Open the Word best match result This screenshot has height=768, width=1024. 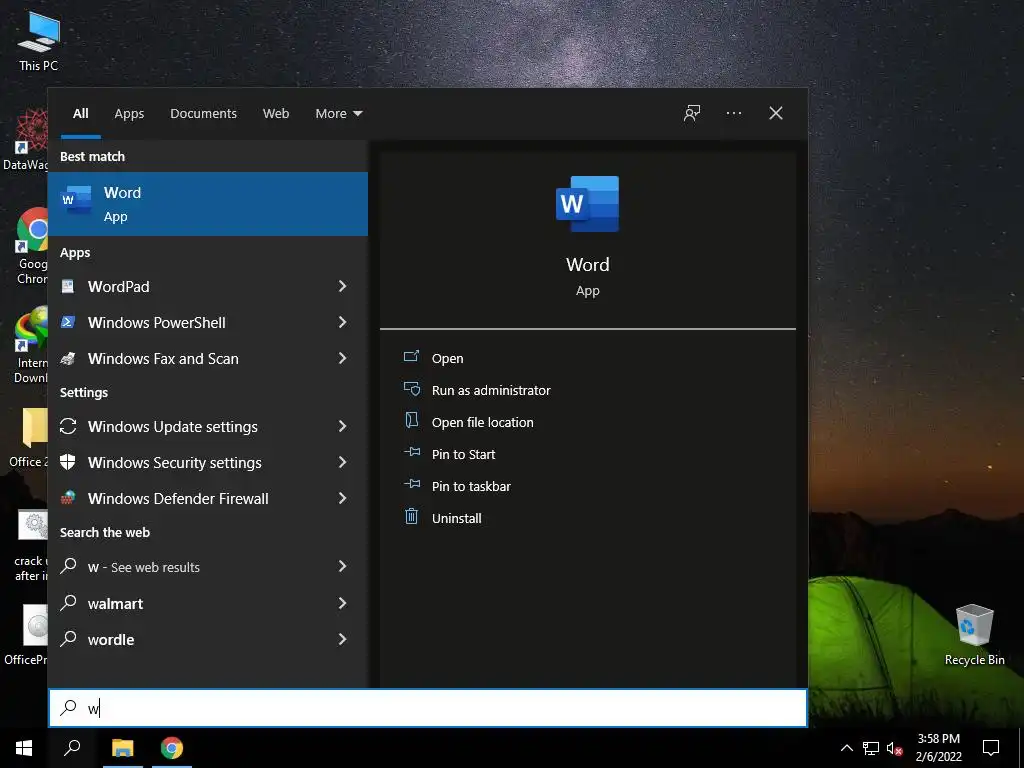(x=208, y=204)
